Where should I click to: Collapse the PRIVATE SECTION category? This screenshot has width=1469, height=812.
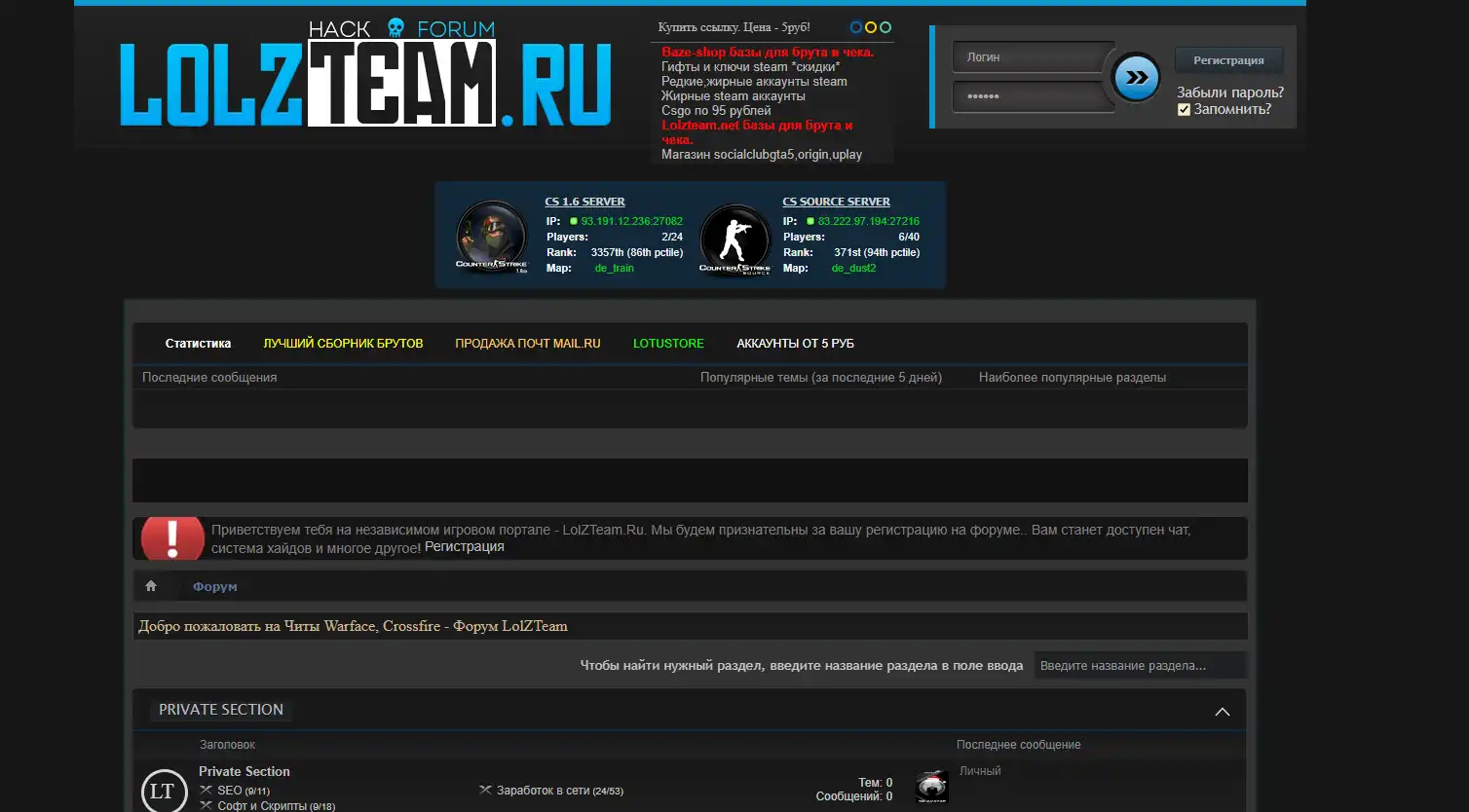(x=1223, y=712)
